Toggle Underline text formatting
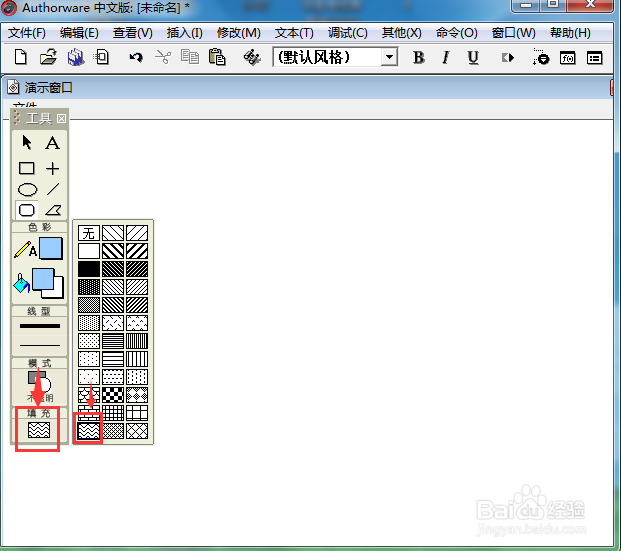 click(x=473, y=58)
